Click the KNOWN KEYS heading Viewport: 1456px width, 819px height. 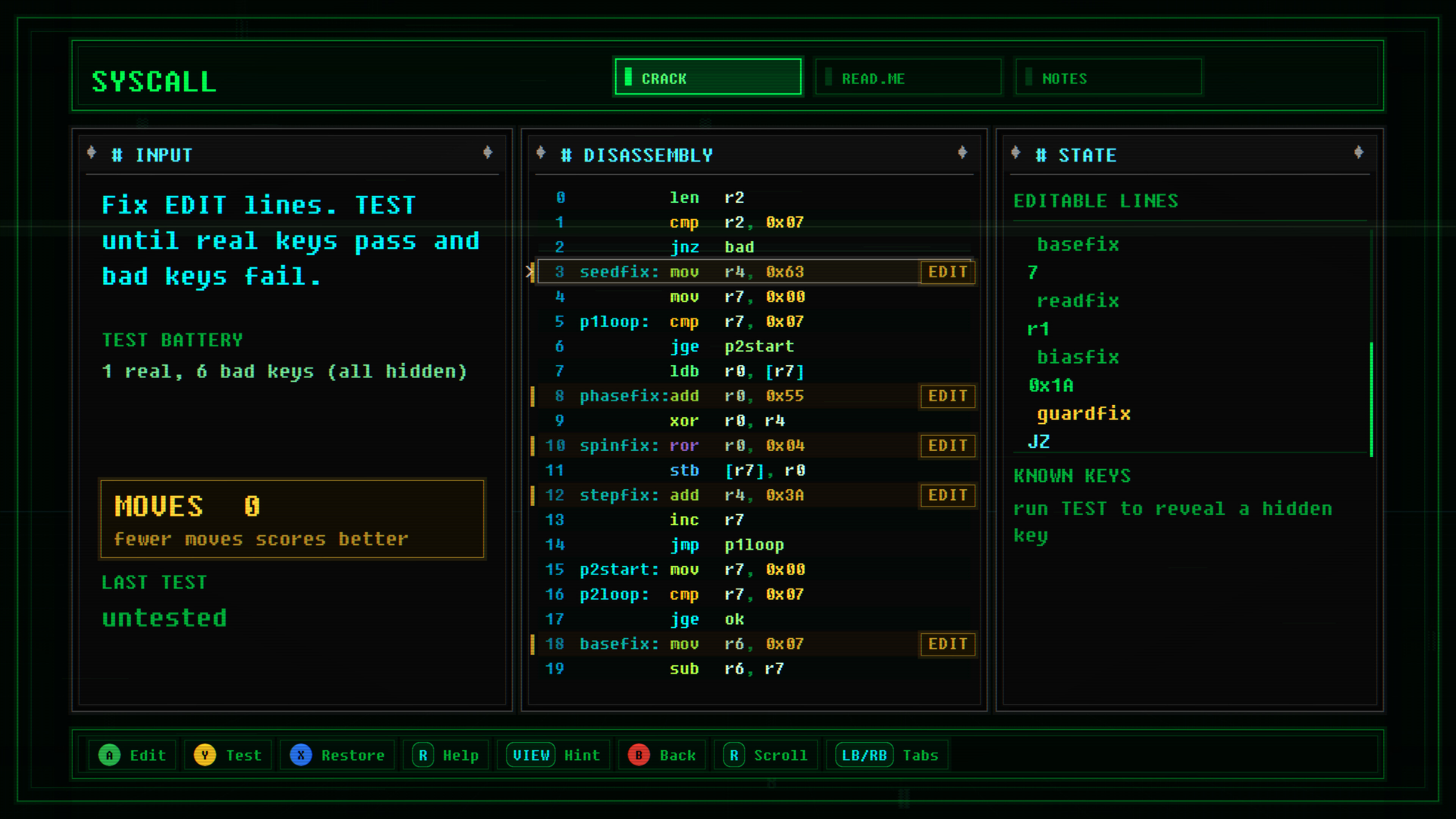(x=1072, y=476)
